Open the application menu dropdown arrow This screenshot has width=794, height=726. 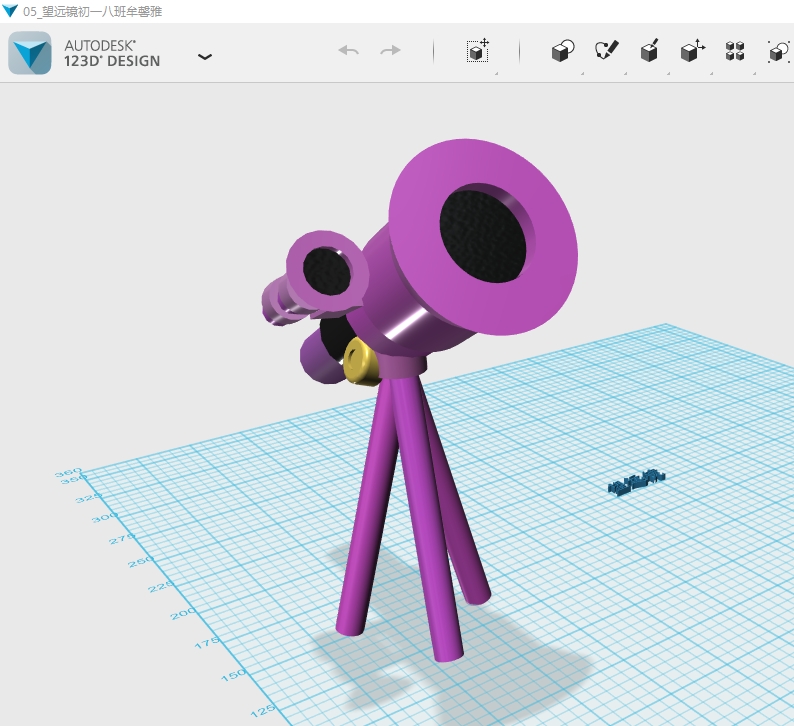pyautogui.click(x=205, y=57)
